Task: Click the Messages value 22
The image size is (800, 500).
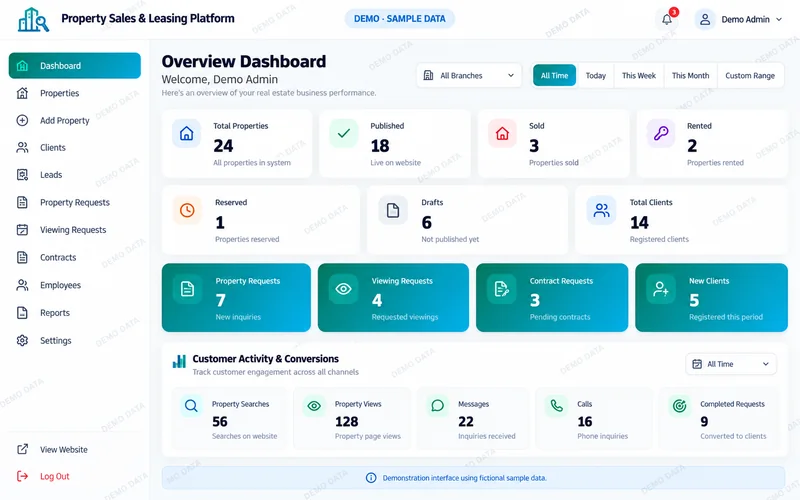Action: click(x=466, y=421)
